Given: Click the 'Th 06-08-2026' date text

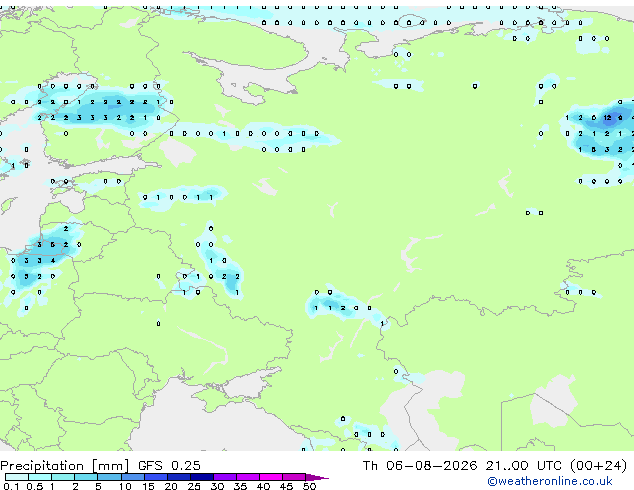Looking at the screenshot, I should (x=420, y=466).
